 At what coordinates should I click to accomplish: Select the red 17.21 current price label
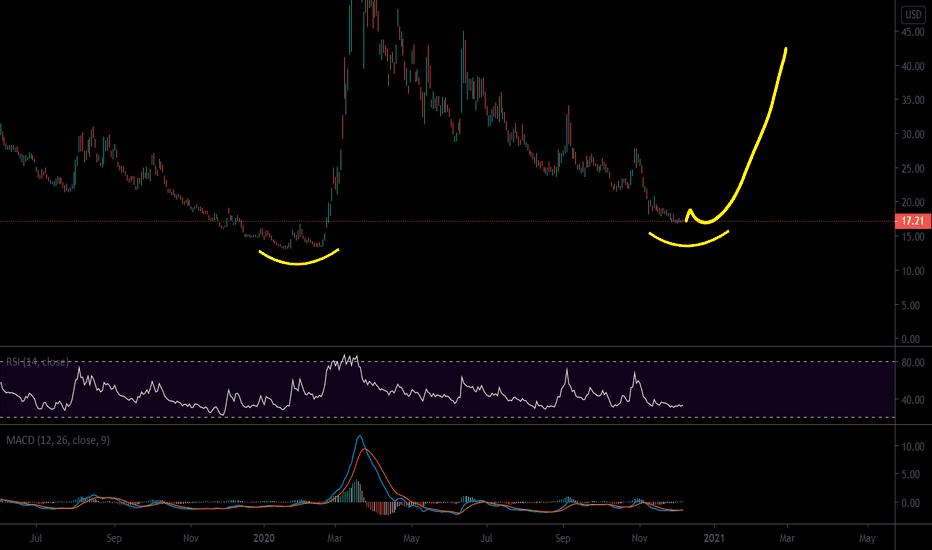912,221
